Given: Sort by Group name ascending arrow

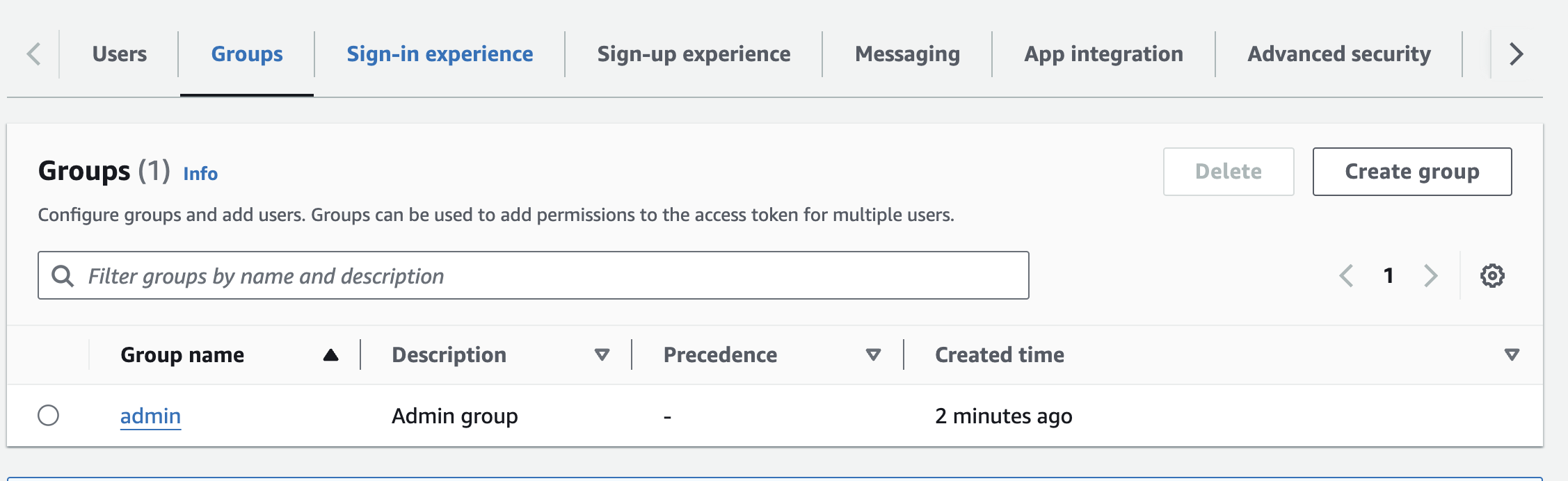Looking at the screenshot, I should (330, 355).
